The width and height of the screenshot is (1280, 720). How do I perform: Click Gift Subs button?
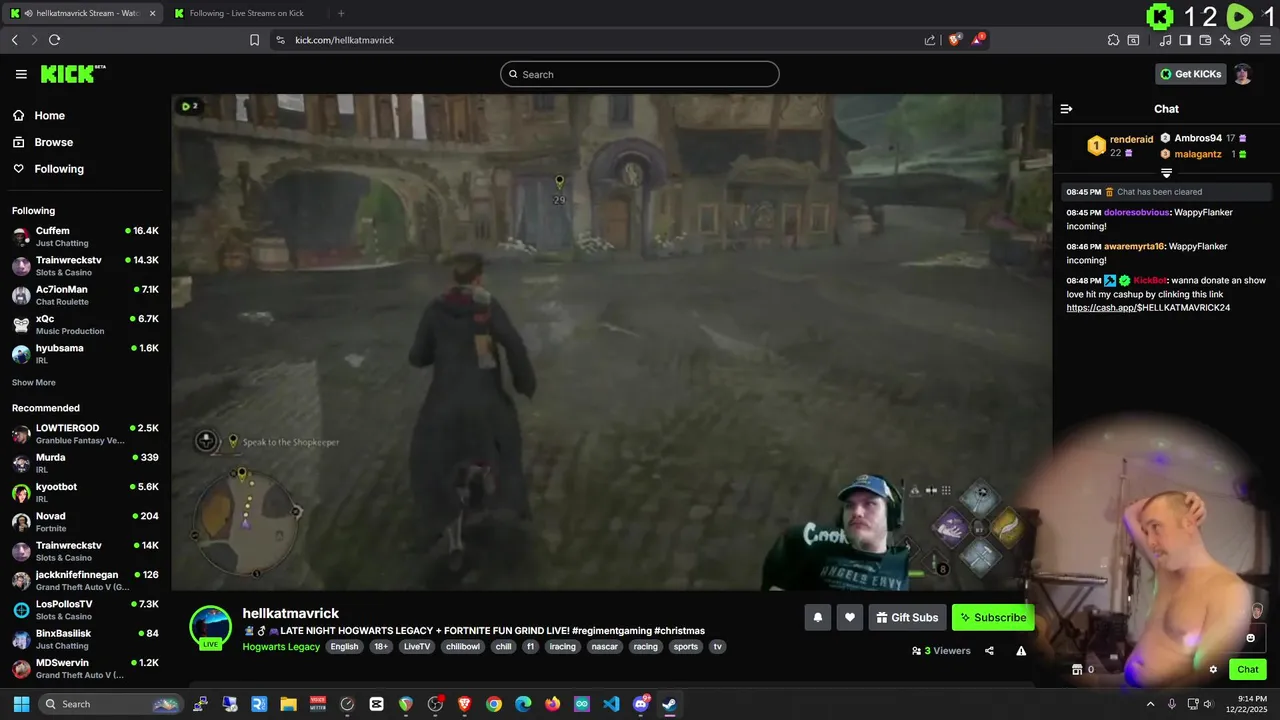pos(907,617)
